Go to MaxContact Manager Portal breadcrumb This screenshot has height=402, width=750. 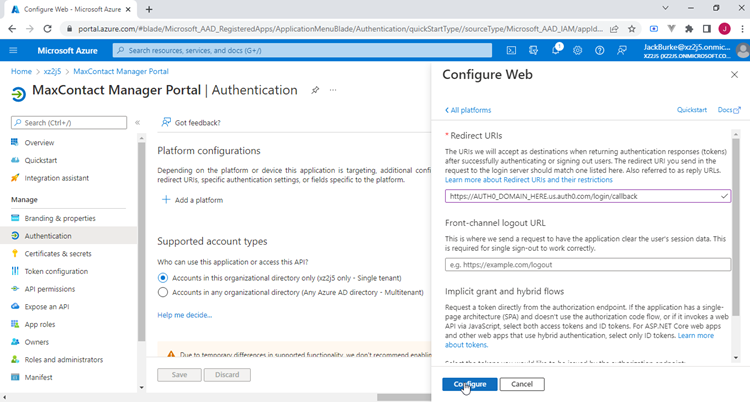click(121, 71)
